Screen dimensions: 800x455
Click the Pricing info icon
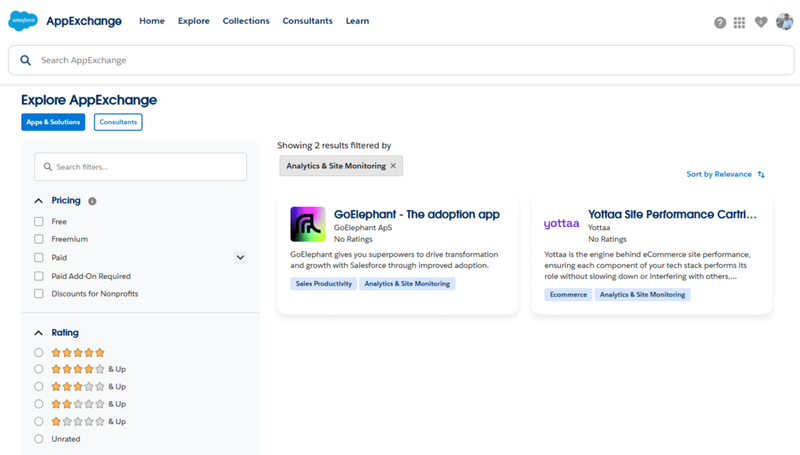point(92,201)
